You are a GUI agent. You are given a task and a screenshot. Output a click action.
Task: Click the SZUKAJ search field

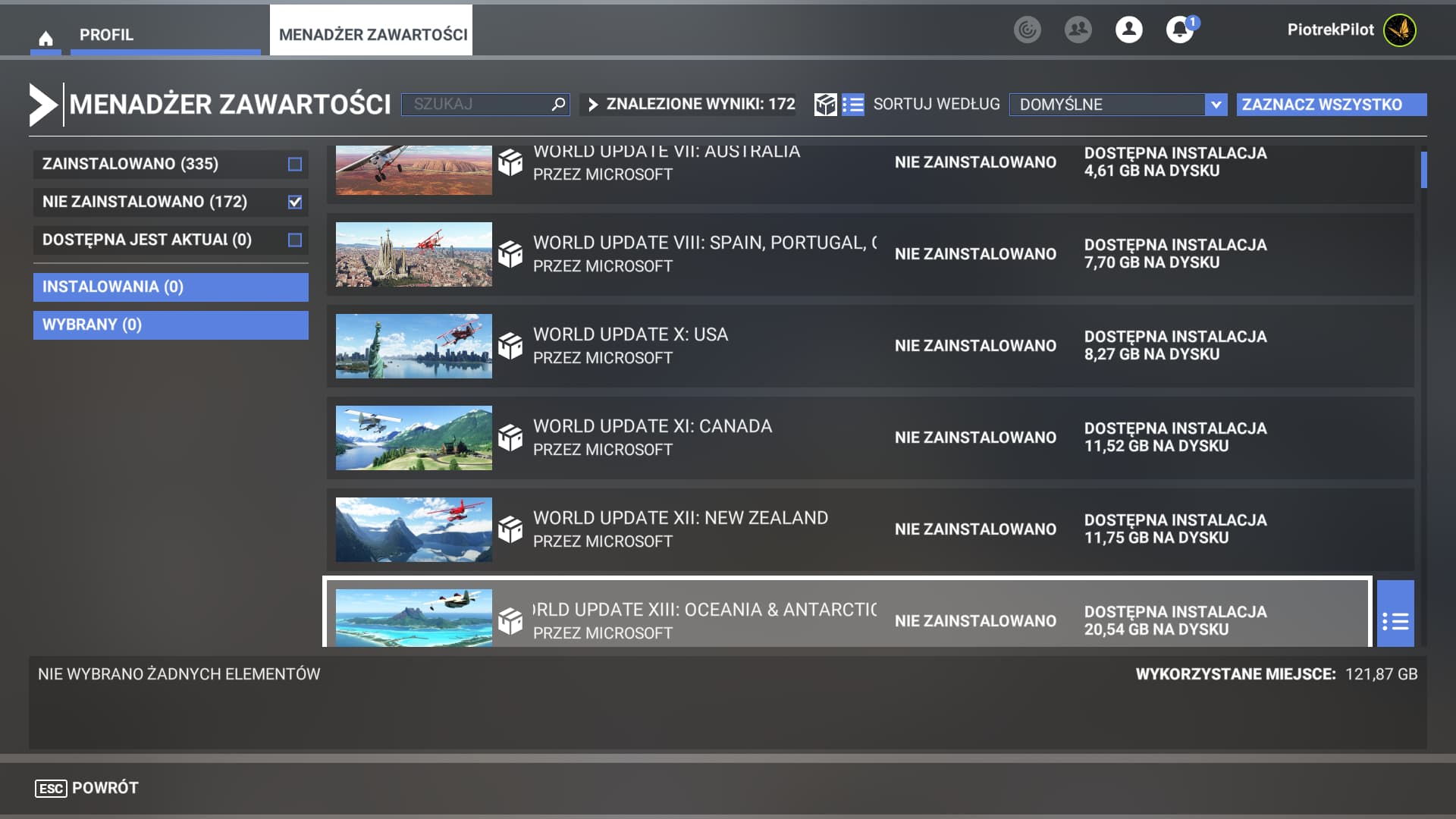point(485,104)
